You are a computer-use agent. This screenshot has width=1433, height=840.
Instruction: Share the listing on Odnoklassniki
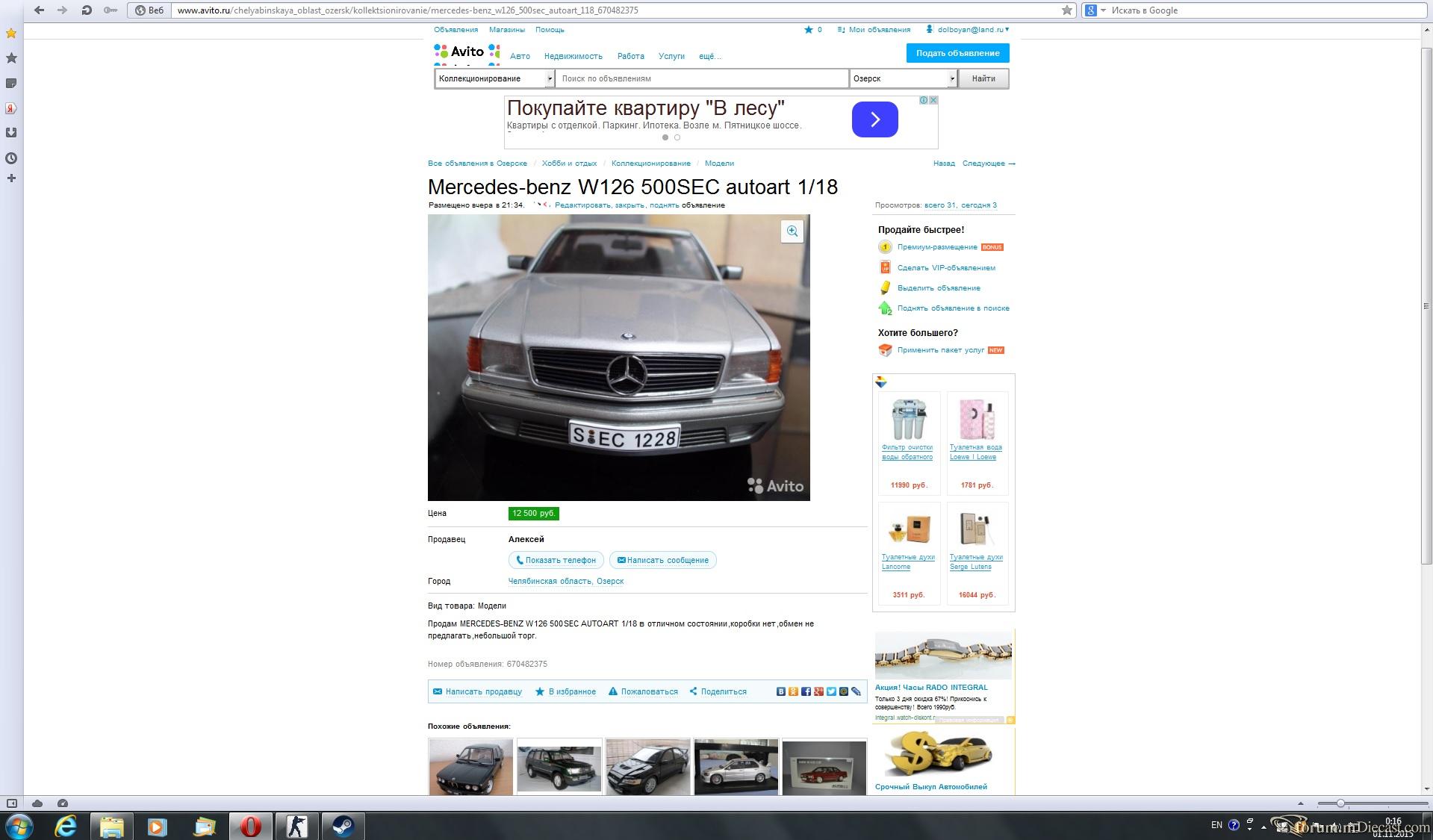click(x=794, y=691)
